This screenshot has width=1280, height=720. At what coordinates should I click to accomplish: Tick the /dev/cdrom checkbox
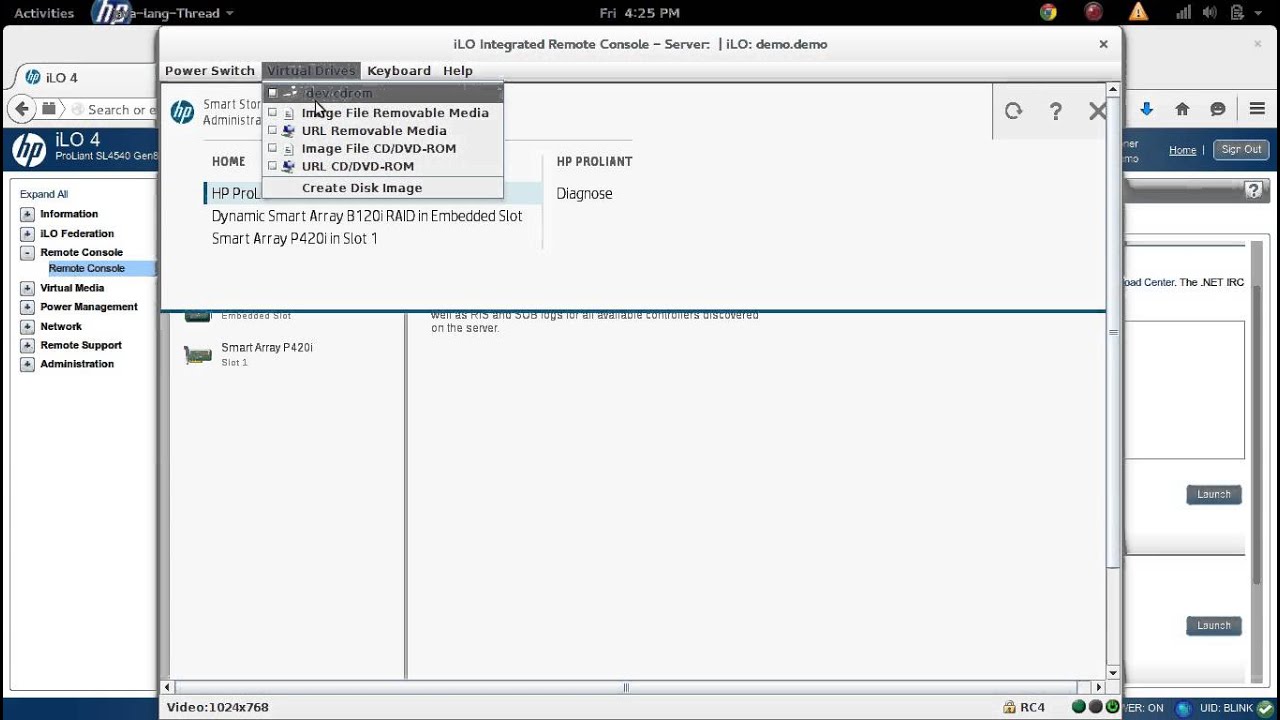pos(272,93)
